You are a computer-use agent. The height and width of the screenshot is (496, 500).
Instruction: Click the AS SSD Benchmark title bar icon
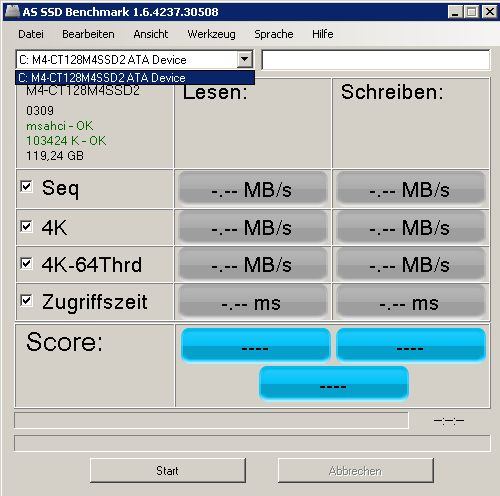coord(13,11)
